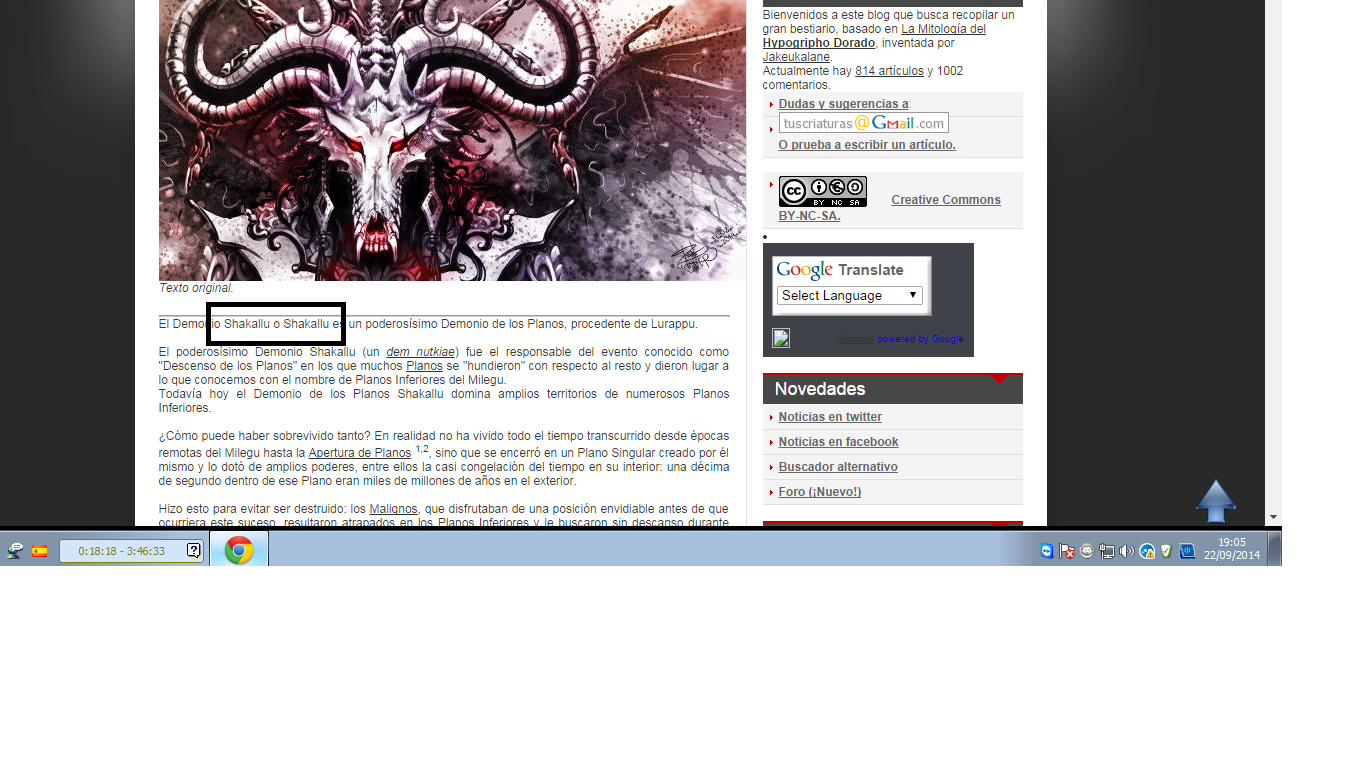Open the Select Language dropdown
This screenshot has width=1366, height=768.
point(850,295)
